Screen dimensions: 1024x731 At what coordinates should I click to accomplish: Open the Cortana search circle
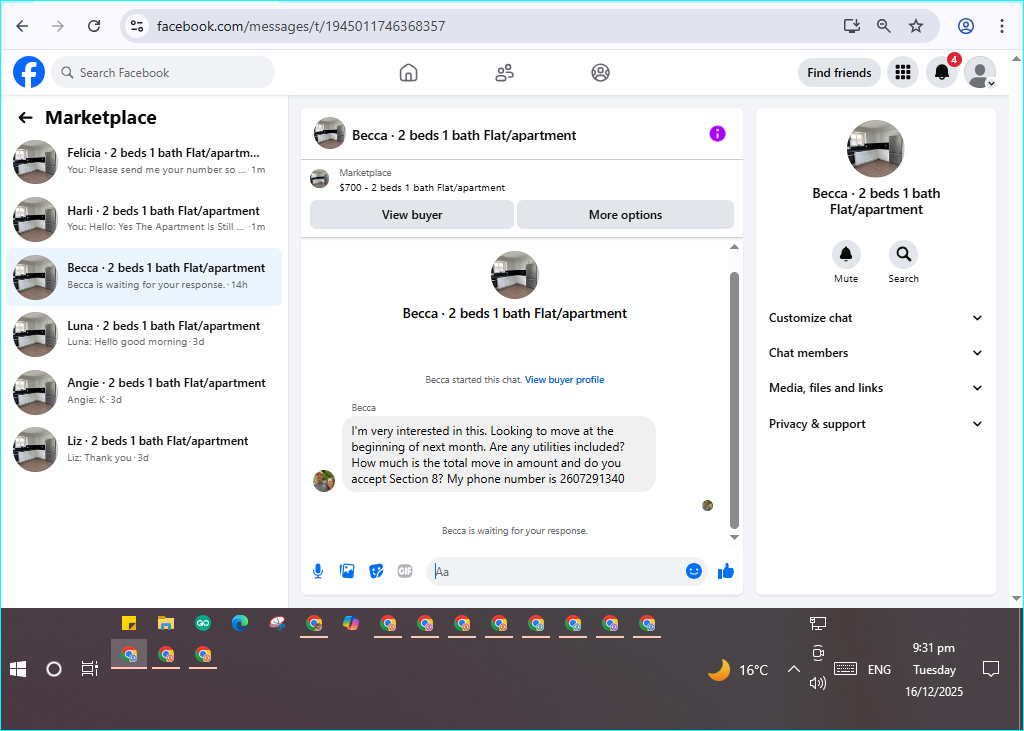pyautogui.click(x=54, y=669)
